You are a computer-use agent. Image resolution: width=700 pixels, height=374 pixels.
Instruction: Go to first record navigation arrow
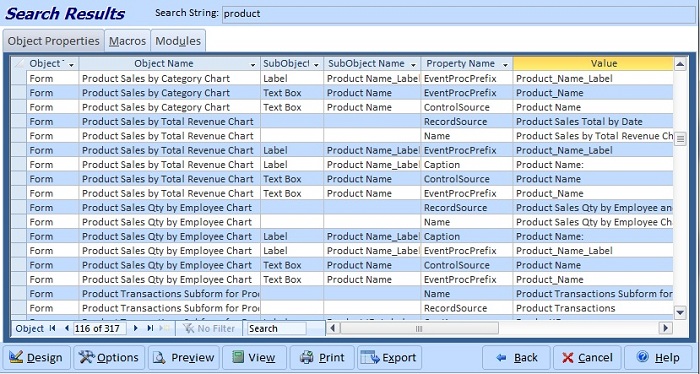(x=53, y=328)
